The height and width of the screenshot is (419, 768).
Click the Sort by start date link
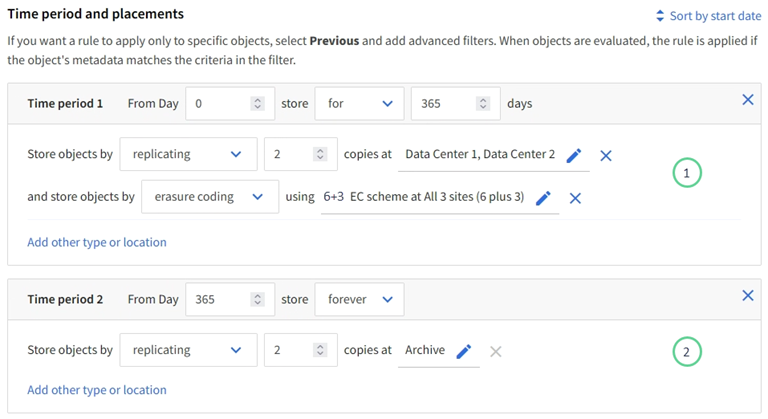point(706,16)
